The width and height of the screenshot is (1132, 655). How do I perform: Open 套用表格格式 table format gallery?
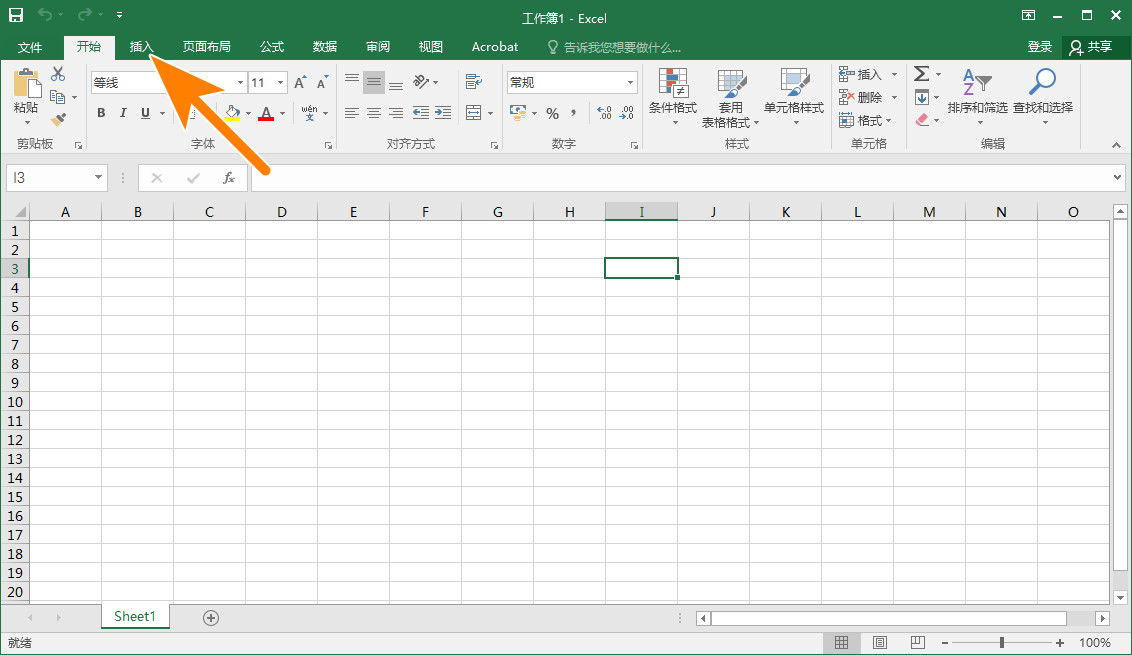(730, 98)
